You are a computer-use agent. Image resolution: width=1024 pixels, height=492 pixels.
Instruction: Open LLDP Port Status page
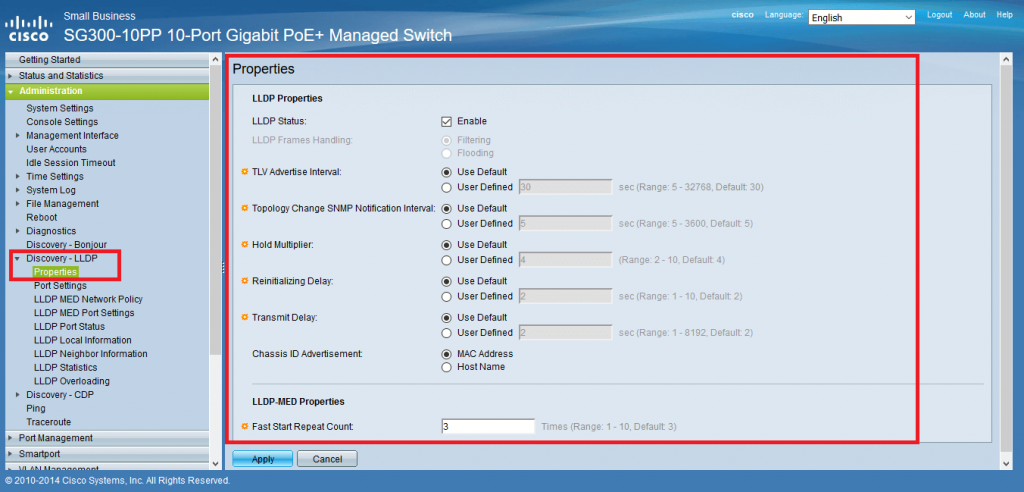click(x=69, y=327)
